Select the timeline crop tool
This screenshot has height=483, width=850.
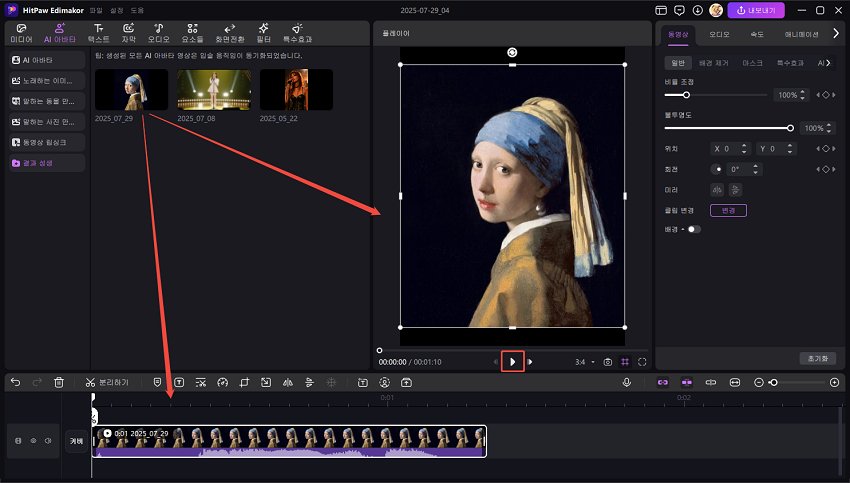pos(244,383)
